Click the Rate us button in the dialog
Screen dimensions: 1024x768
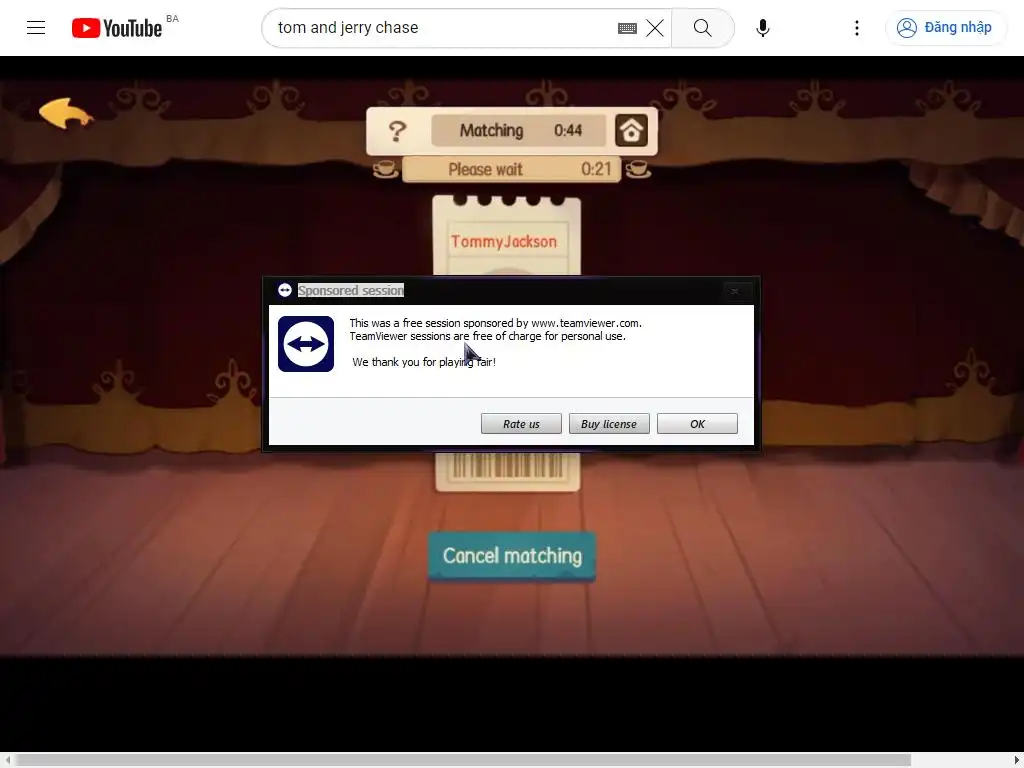point(521,424)
